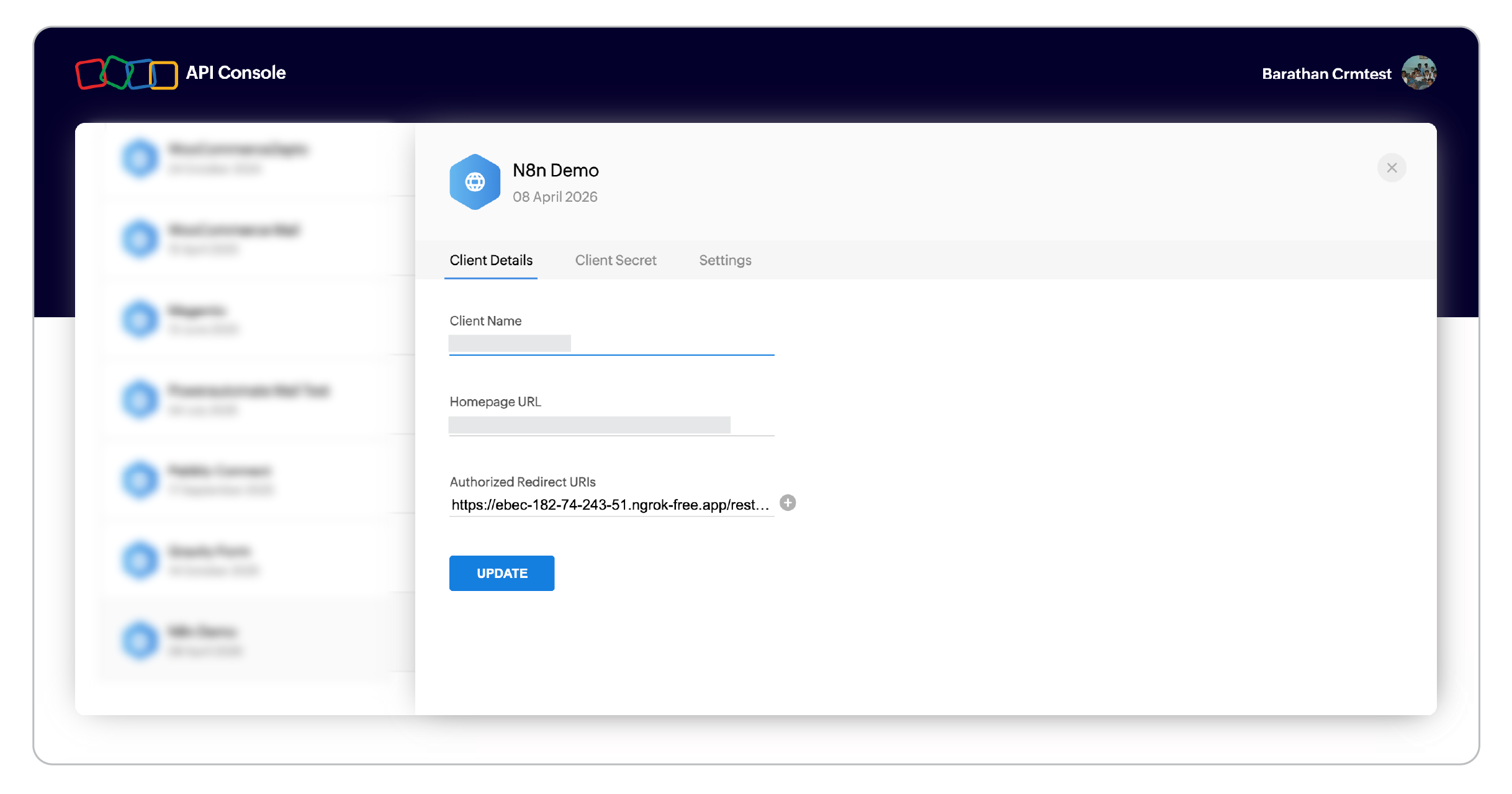Image resolution: width=1512 pixels, height=794 pixels.
Task: Go to the Settings tab
Action: point(725,260)
